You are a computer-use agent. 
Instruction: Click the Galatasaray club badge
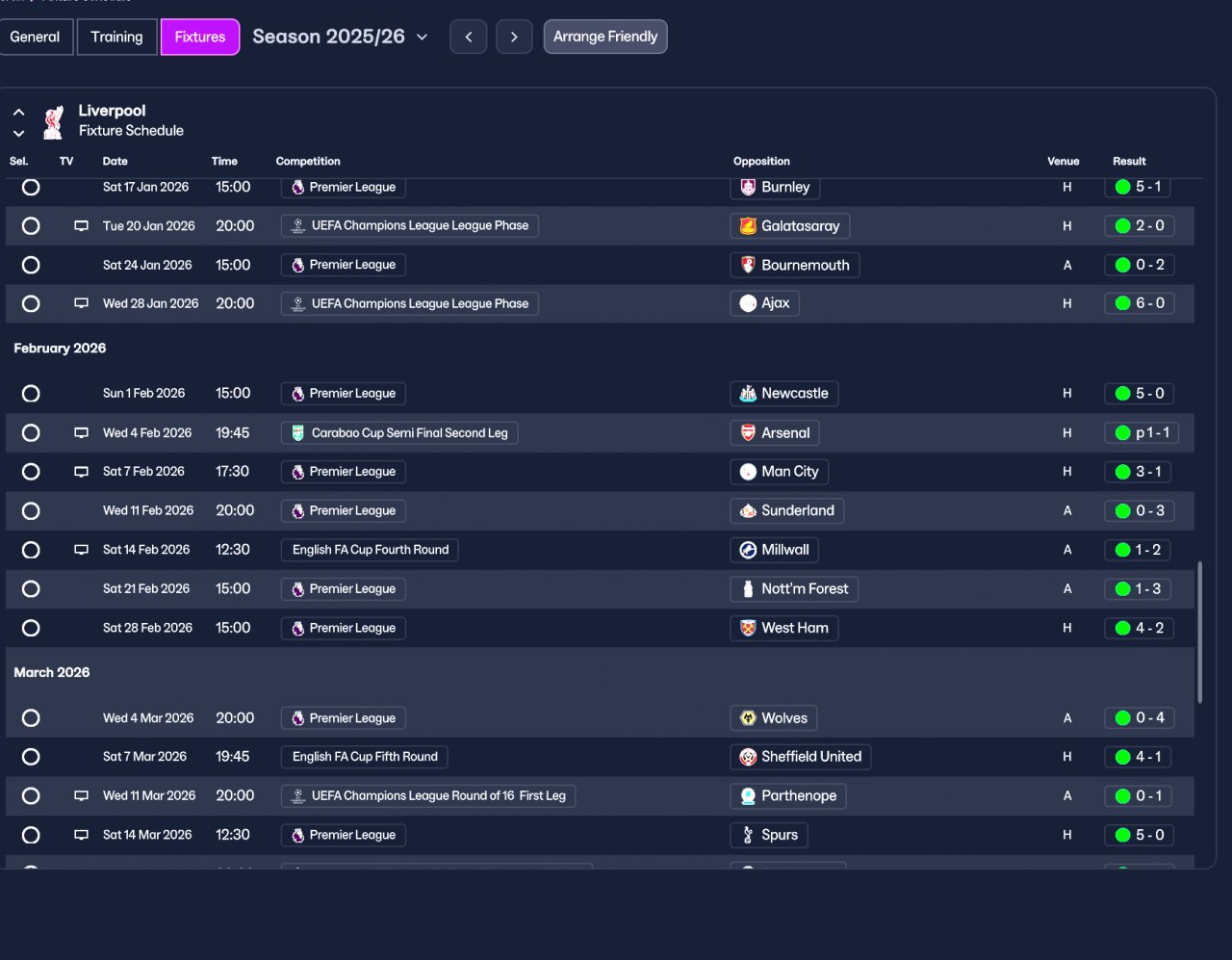pos(748,226)
